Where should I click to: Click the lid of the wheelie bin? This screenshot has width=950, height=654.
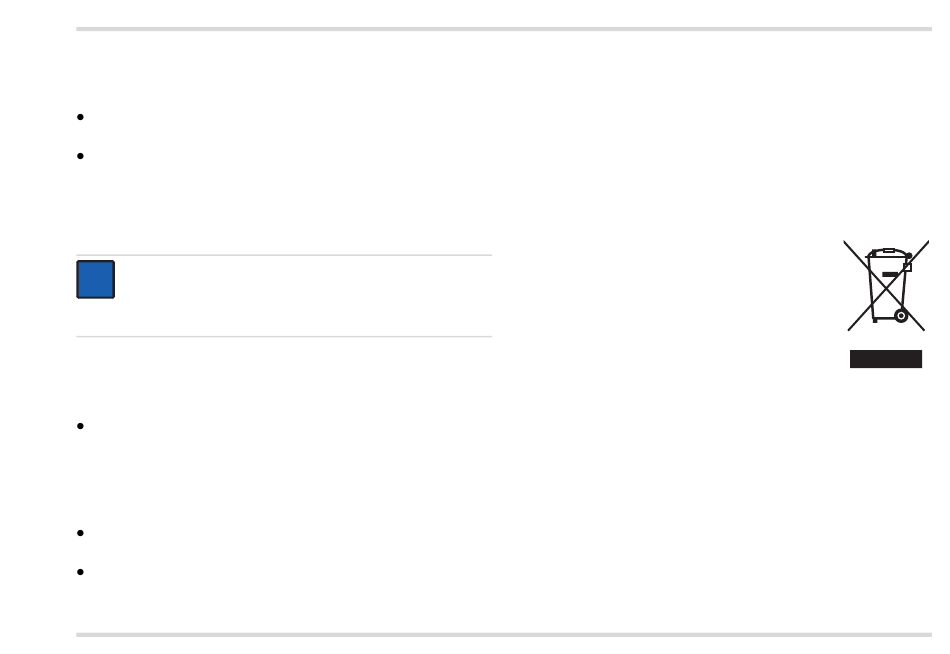point(888,253)
